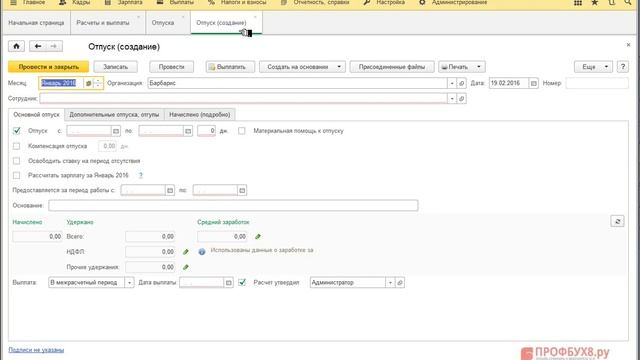Check Рассчитать зарплату за Январь 2016
640x360 pixels.
(16, 176)
